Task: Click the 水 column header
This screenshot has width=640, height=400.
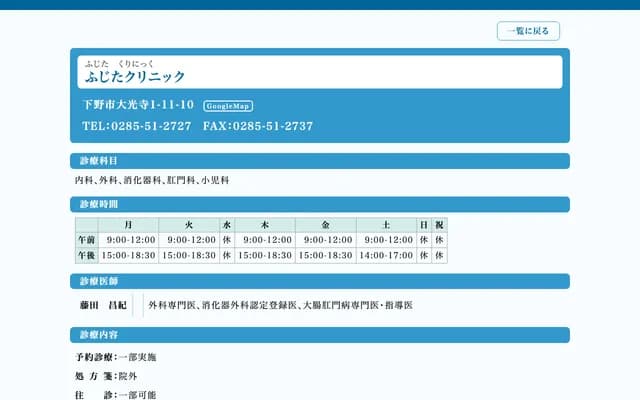Action: [x=227, y=225]
